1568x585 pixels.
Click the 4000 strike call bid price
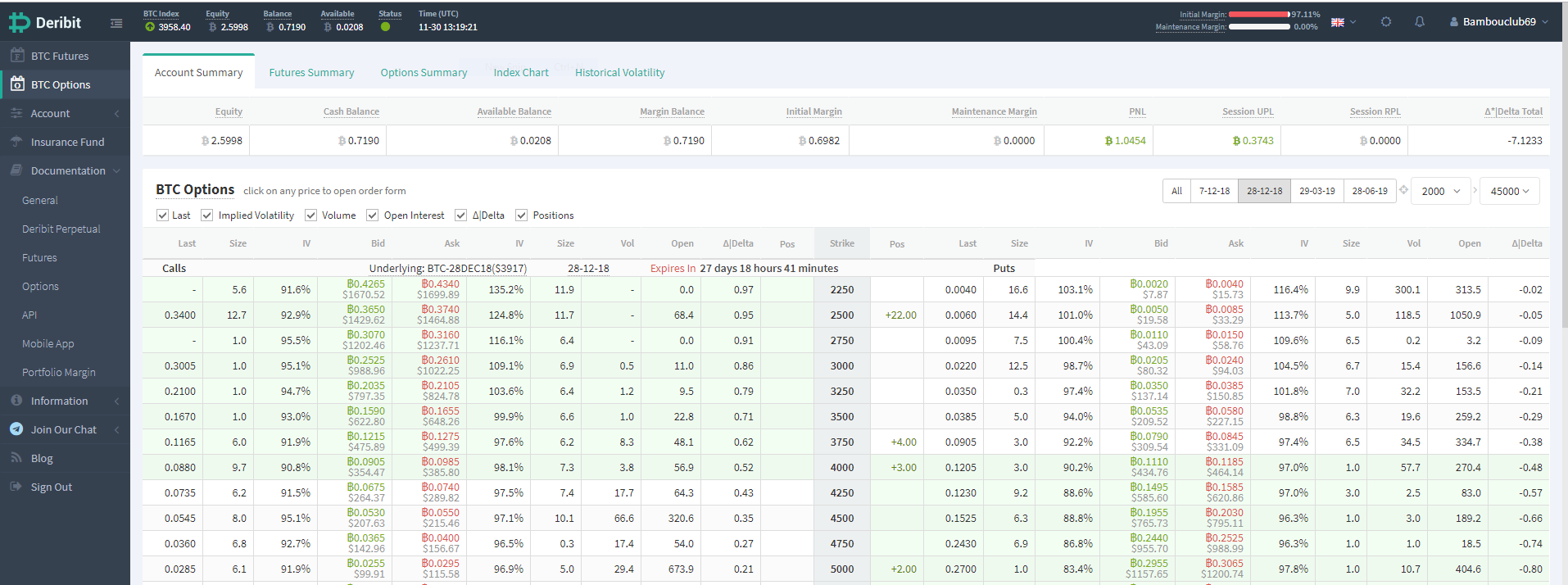click(365, 462)
